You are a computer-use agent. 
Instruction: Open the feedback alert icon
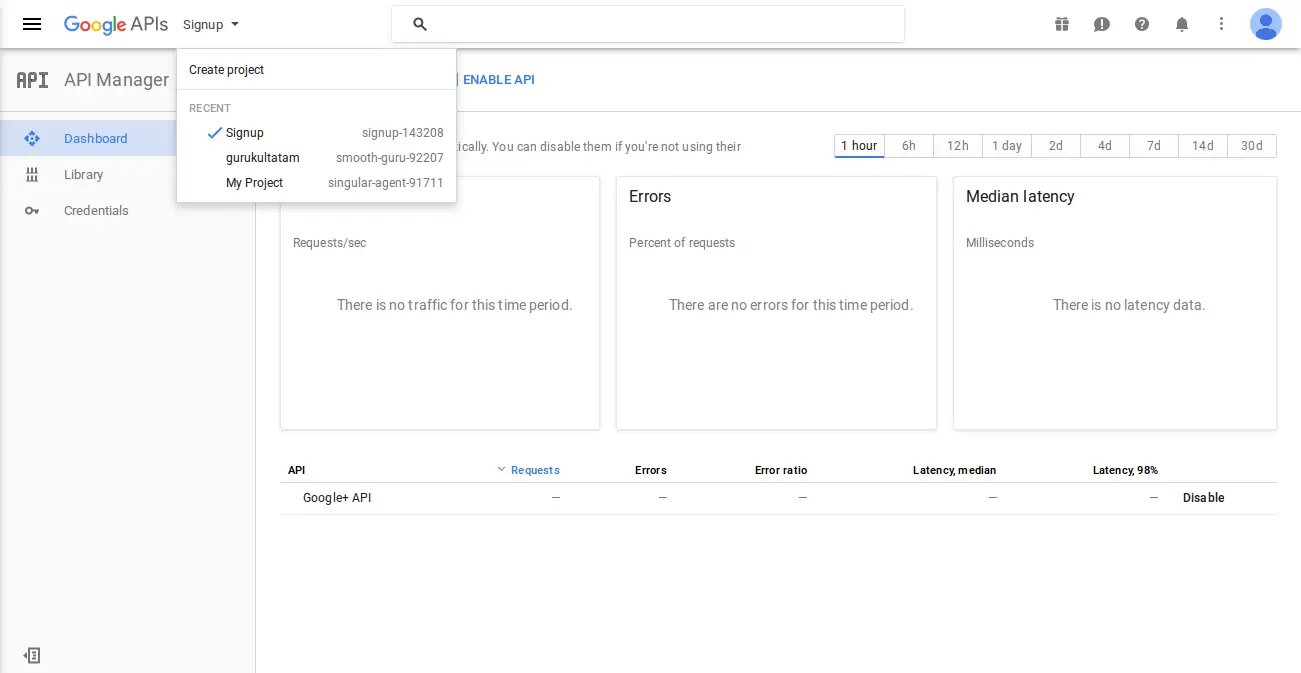pos(1102,24)
